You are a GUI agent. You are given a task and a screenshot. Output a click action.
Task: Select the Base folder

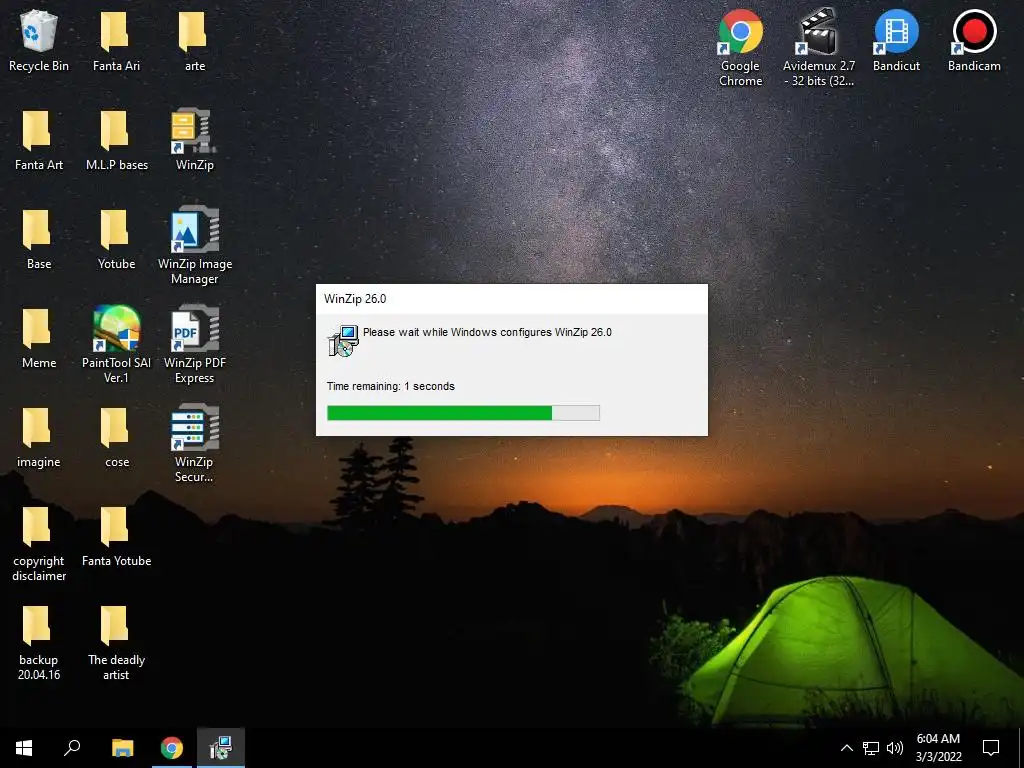tap(39, 239)
